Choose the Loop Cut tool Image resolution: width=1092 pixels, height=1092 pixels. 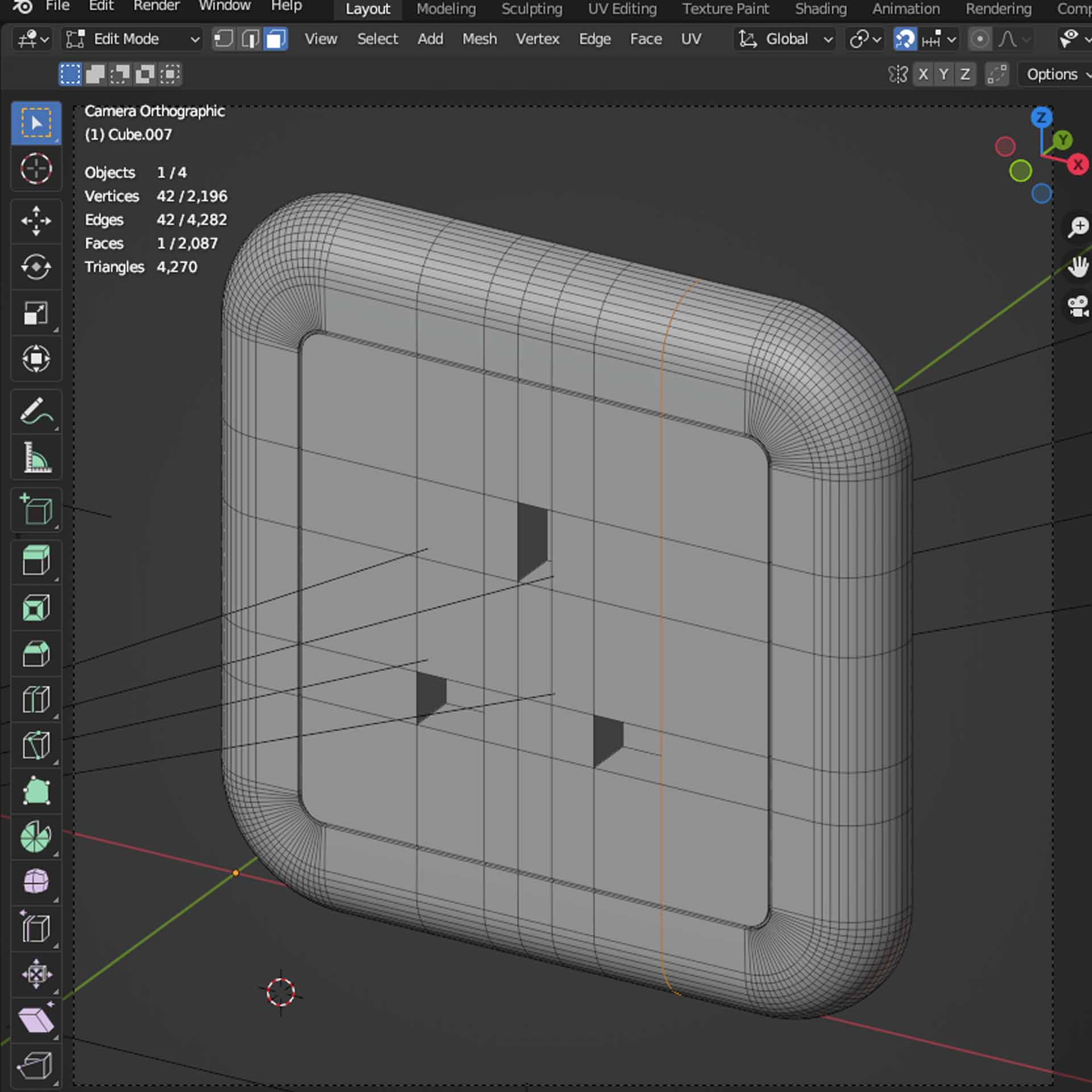[36, 699]
